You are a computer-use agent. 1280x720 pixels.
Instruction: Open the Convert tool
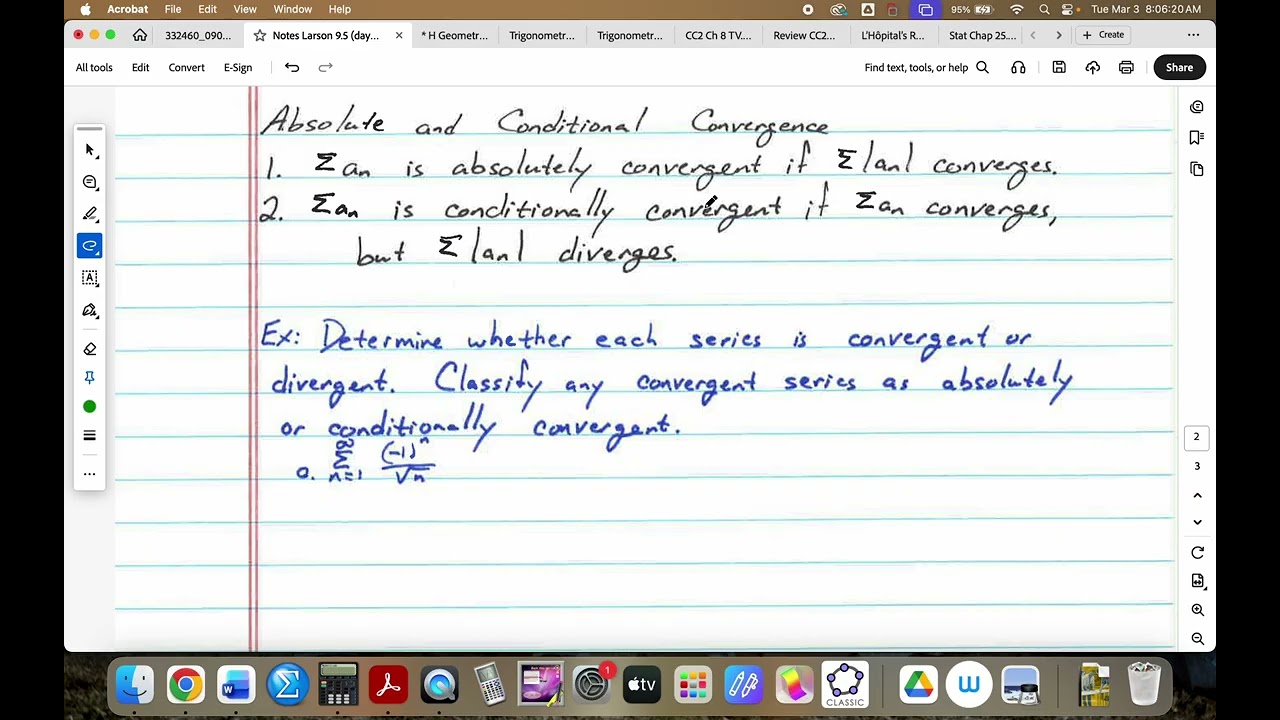coord(186,67)
